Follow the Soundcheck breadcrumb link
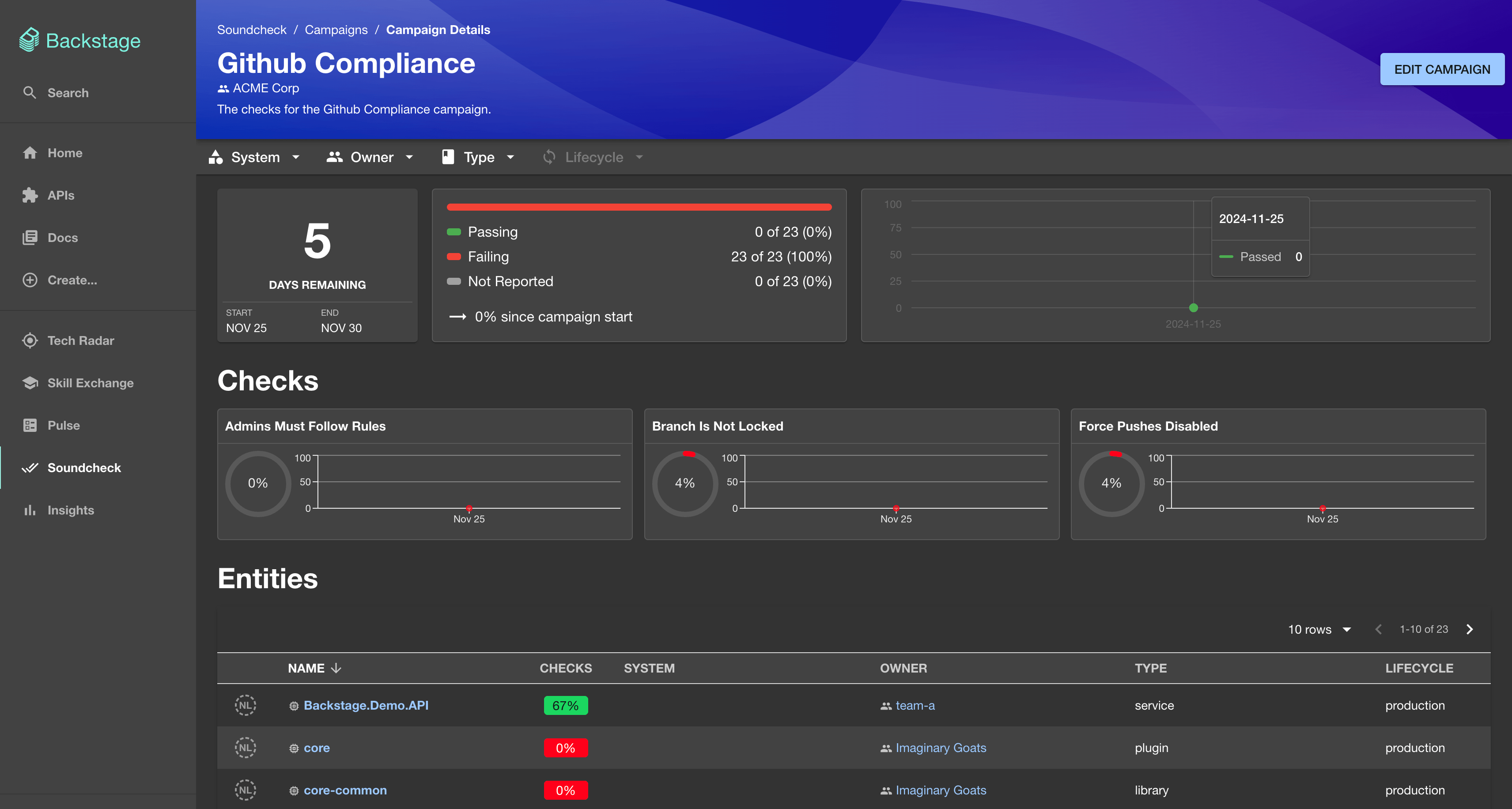This screenshot has width=1512, height=809. coord(252,30)
